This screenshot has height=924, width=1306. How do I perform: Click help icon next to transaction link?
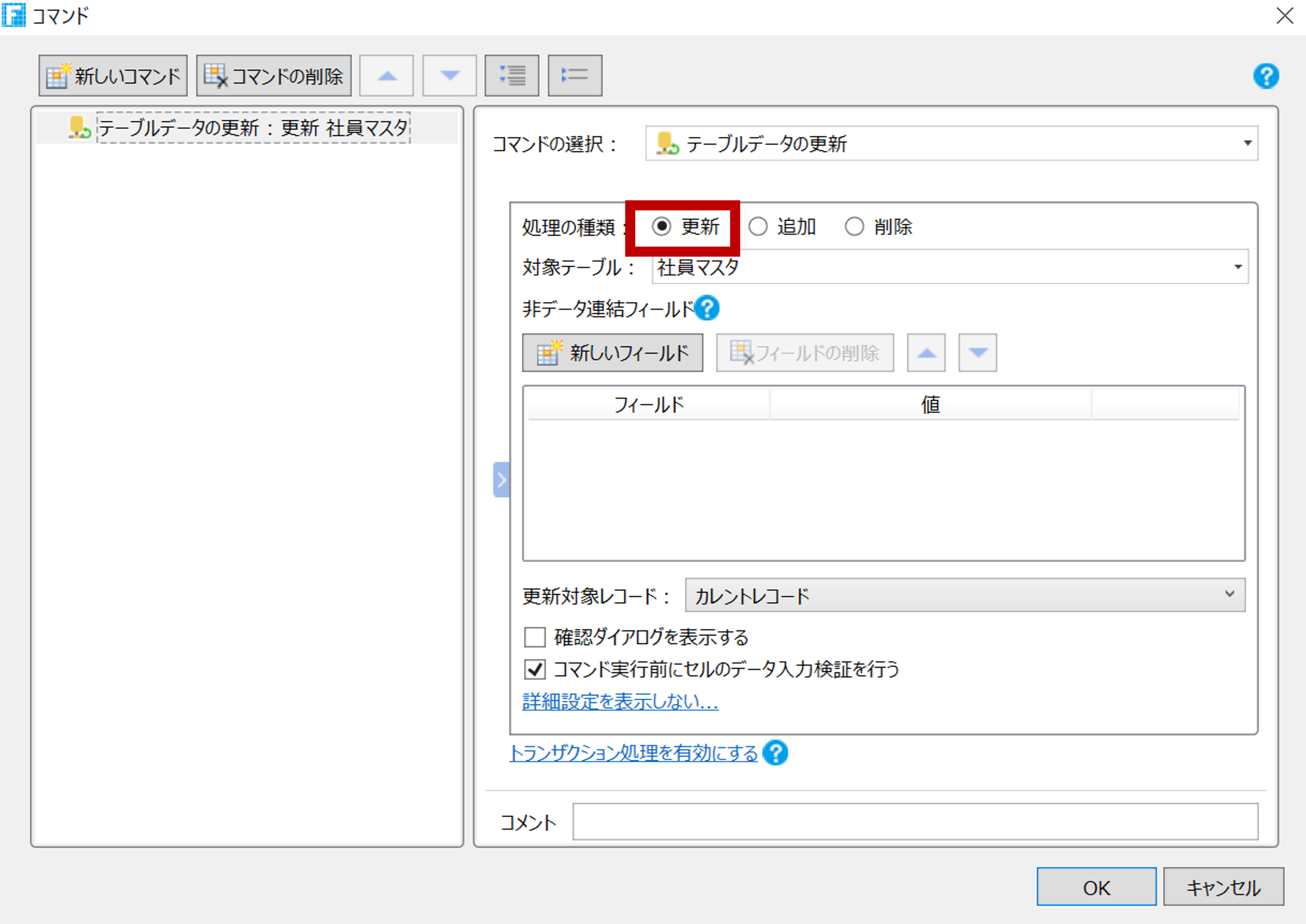775,753
